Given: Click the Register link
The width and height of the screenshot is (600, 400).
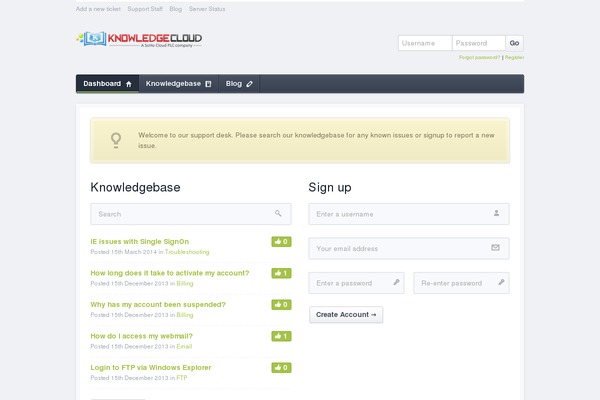Looking at the screenshot, I should (x=514, y=57).
